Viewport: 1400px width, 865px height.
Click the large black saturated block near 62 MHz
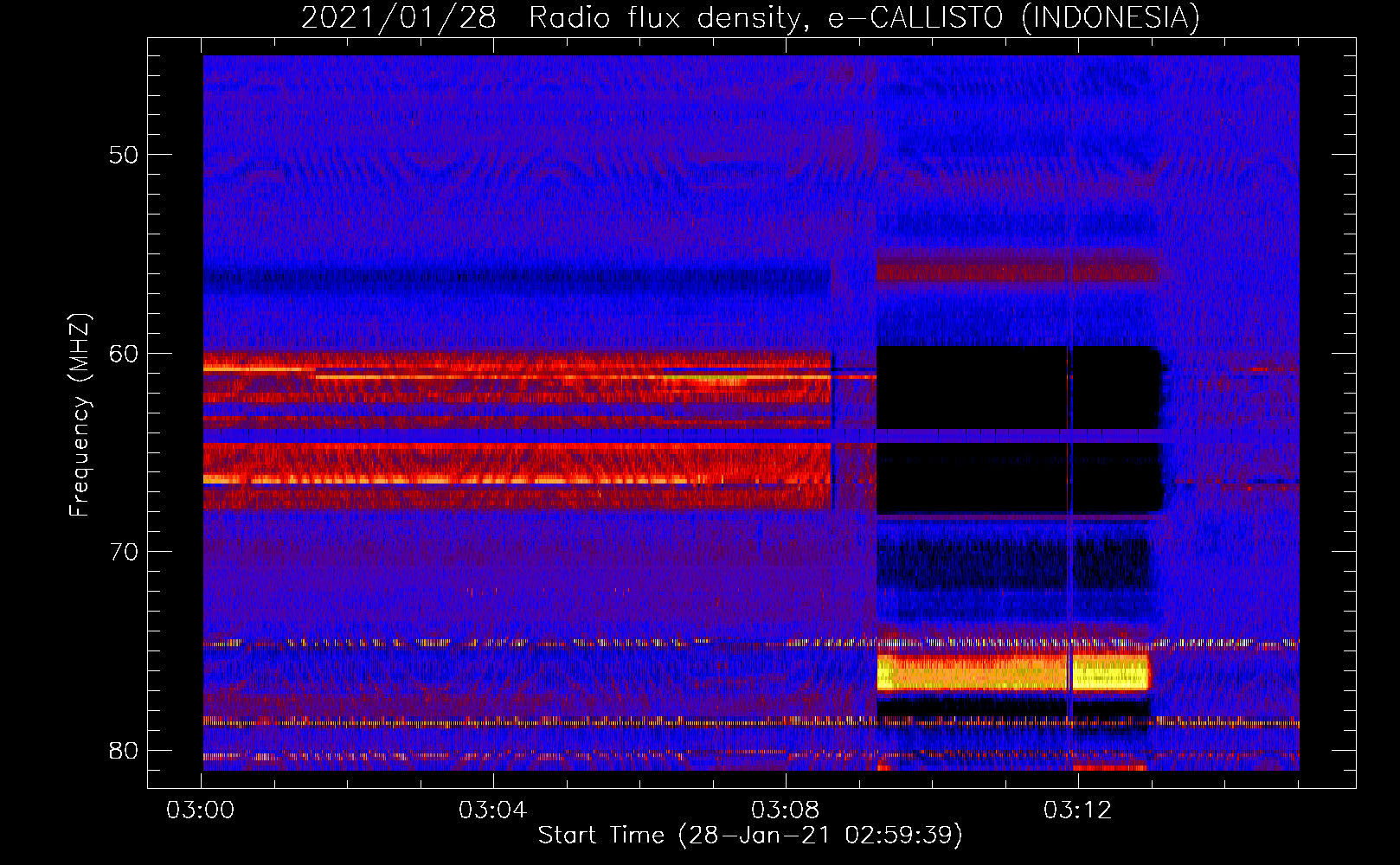(x=1018, y=388)
